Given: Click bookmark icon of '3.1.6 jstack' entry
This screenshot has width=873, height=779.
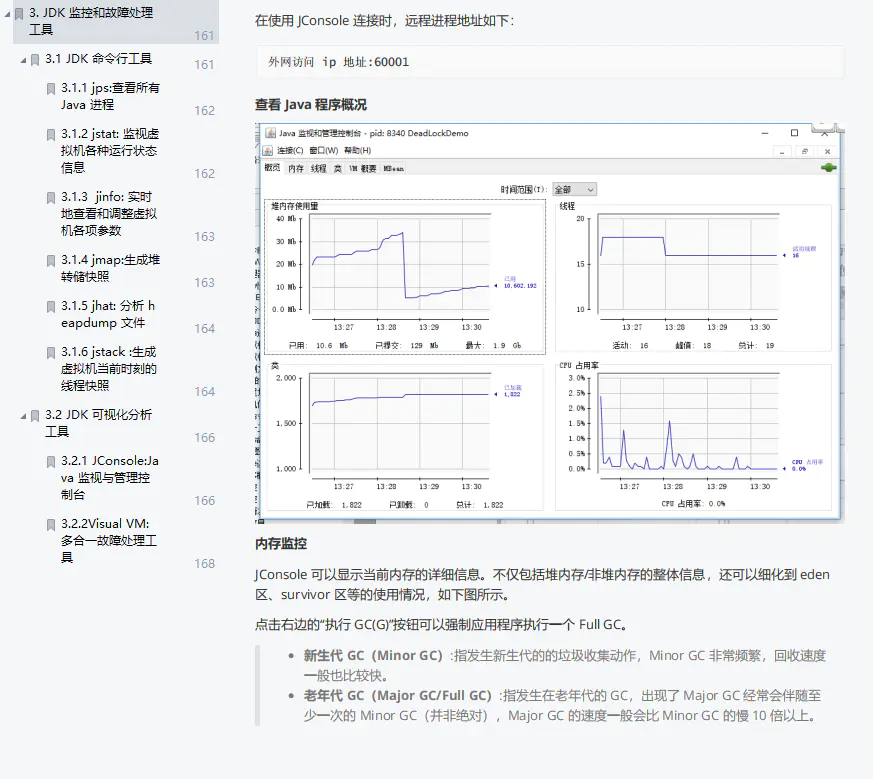Looking at the screenshot, I should pos(51,353).
